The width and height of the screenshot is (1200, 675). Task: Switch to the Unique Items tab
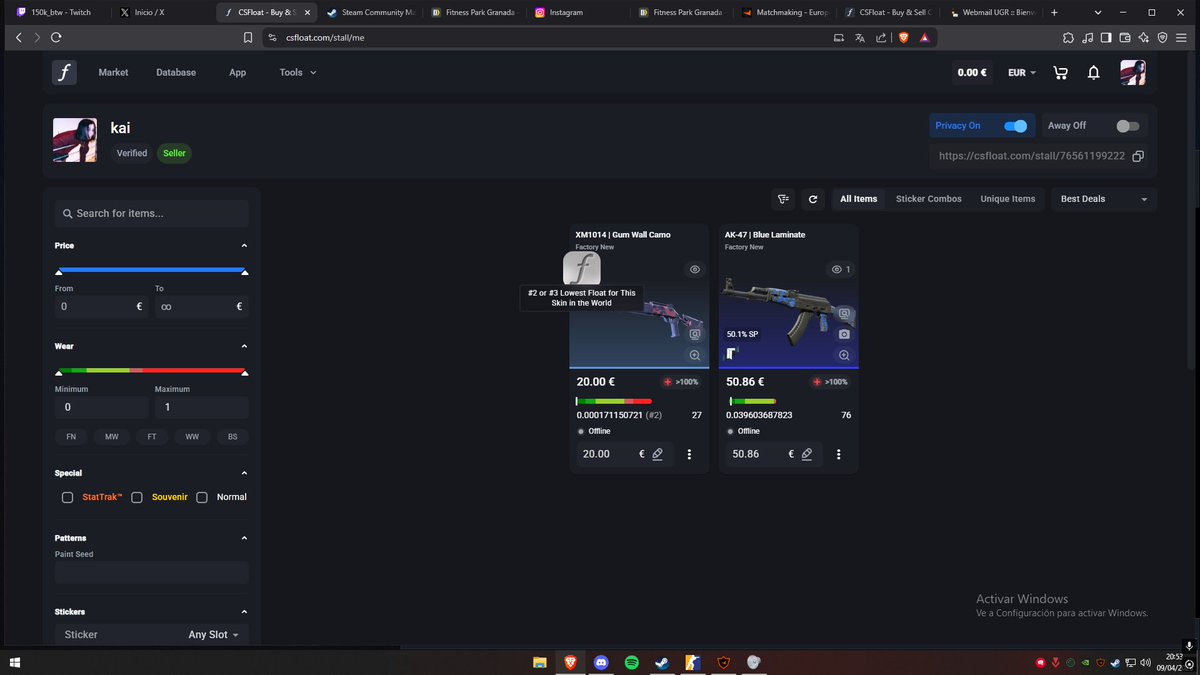(1008, 199)
